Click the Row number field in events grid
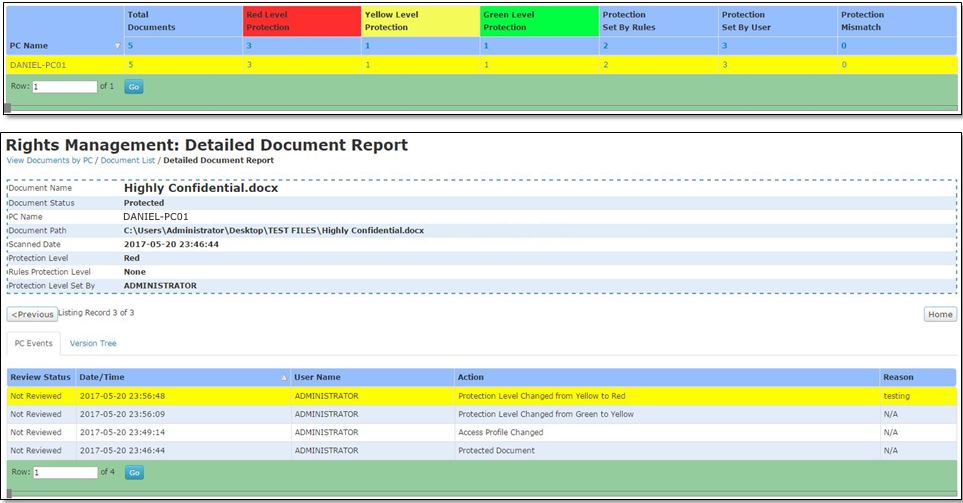 (65, 472)
